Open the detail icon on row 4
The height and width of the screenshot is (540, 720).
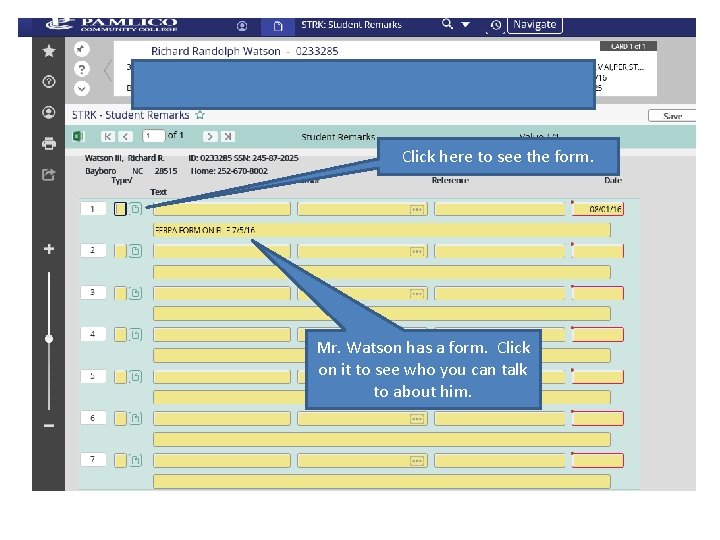coord(135,334)
